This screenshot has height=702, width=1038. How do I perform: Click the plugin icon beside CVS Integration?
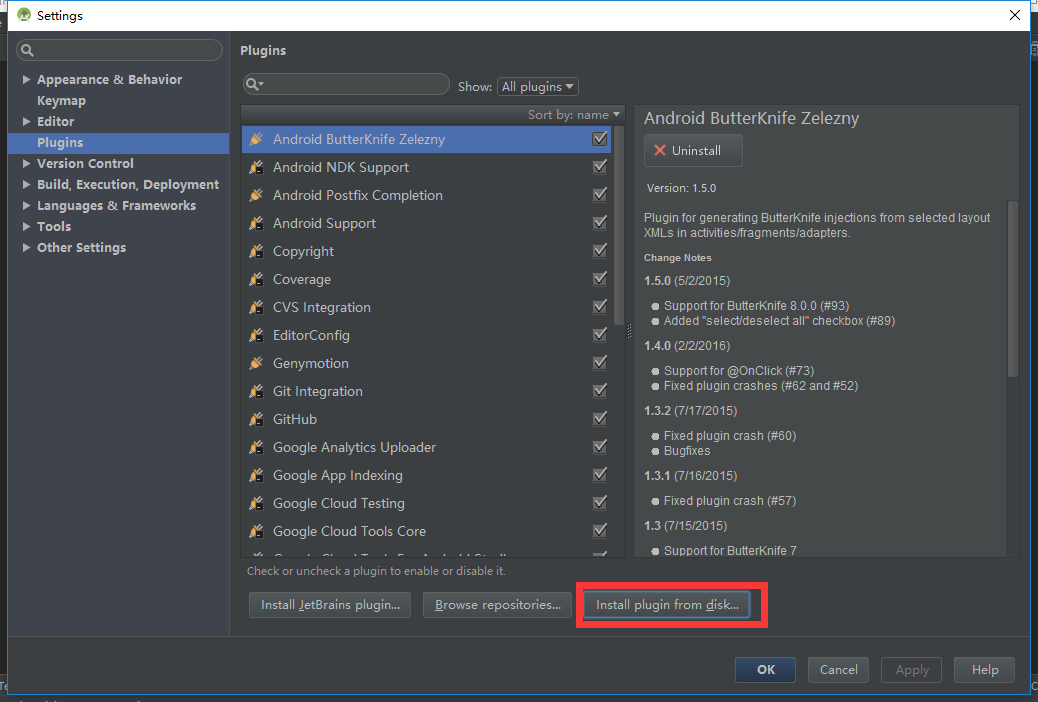click(x=256, y=307)
